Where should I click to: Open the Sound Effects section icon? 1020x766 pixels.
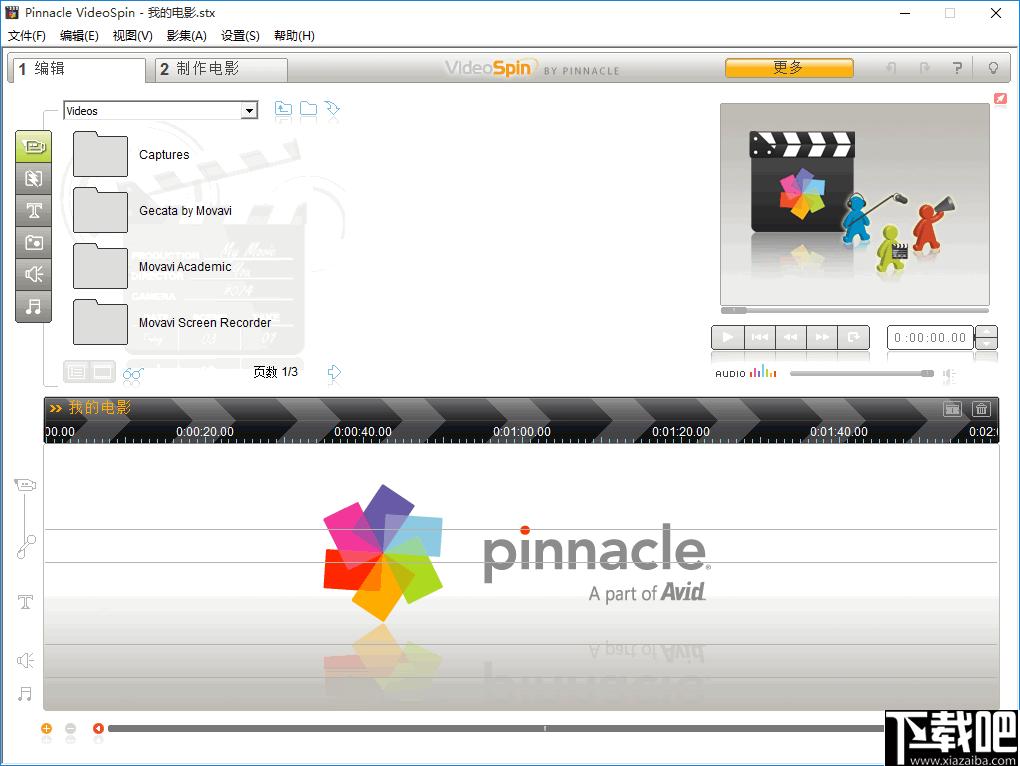click(33, 274)
